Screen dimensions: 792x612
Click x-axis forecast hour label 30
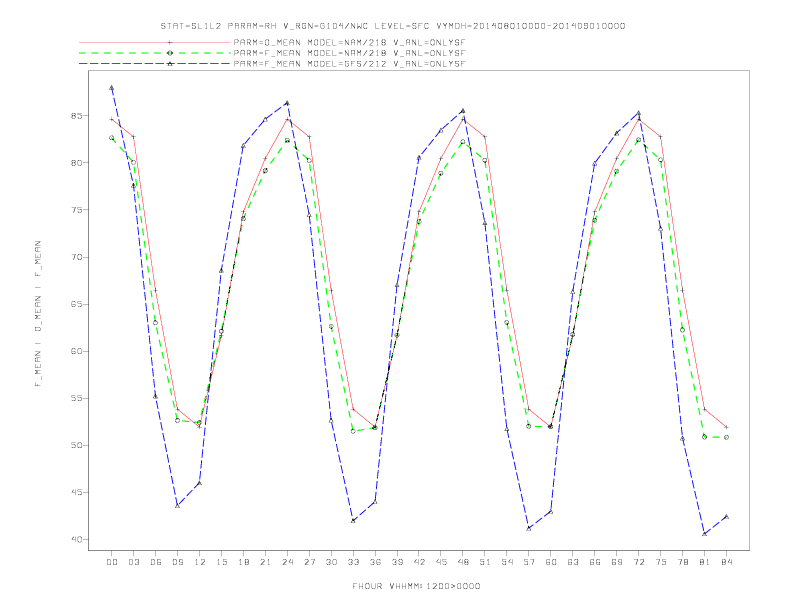click(x=331, y=562)
